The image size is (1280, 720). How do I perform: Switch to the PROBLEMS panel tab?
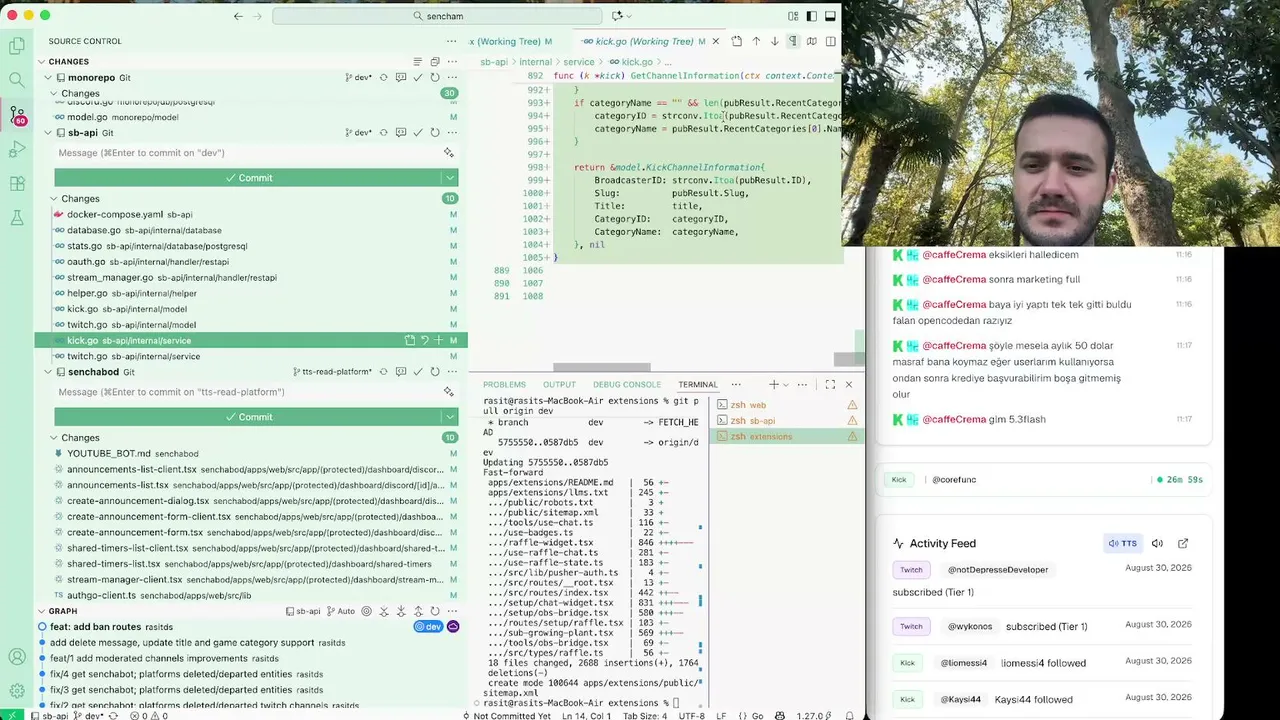click(504, 384)
